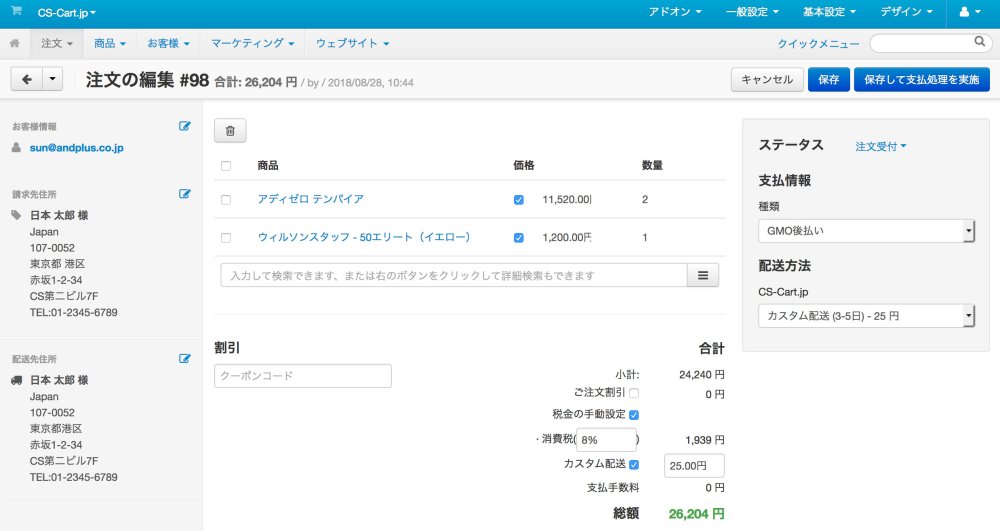
Task: Open クイックメニュー link
Action: click(x=818, y=44)
